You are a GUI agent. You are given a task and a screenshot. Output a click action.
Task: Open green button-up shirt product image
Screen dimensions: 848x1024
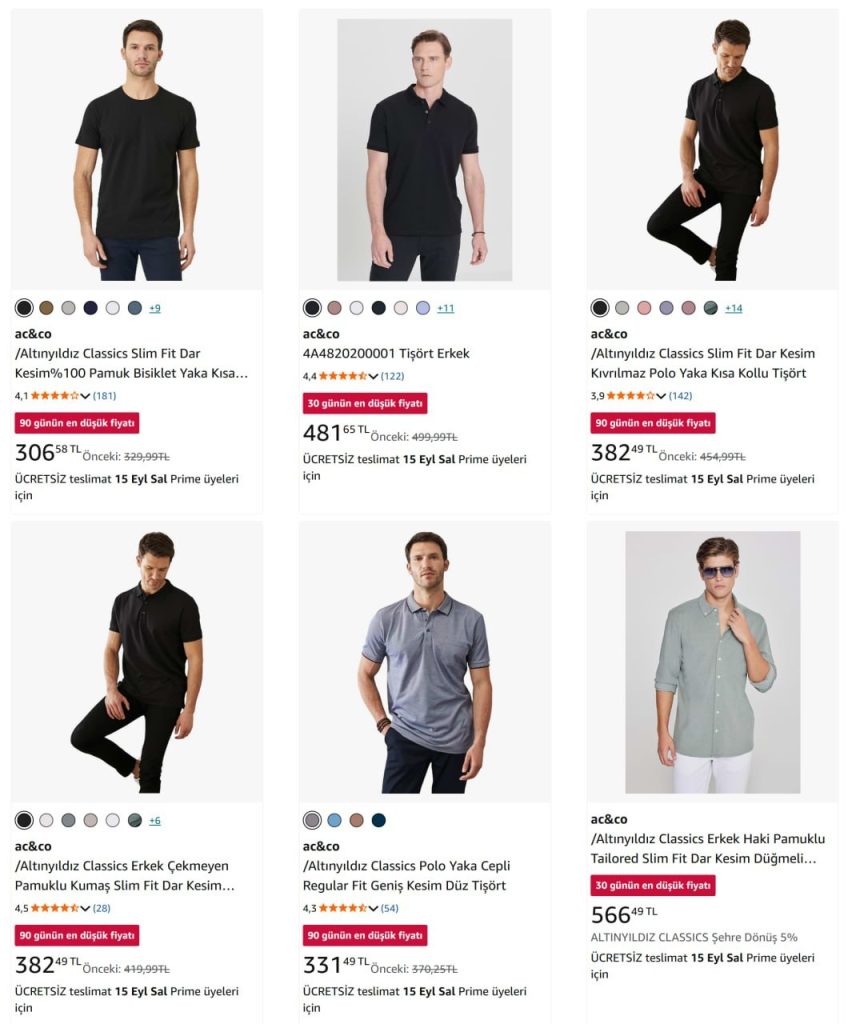(713, 662)
